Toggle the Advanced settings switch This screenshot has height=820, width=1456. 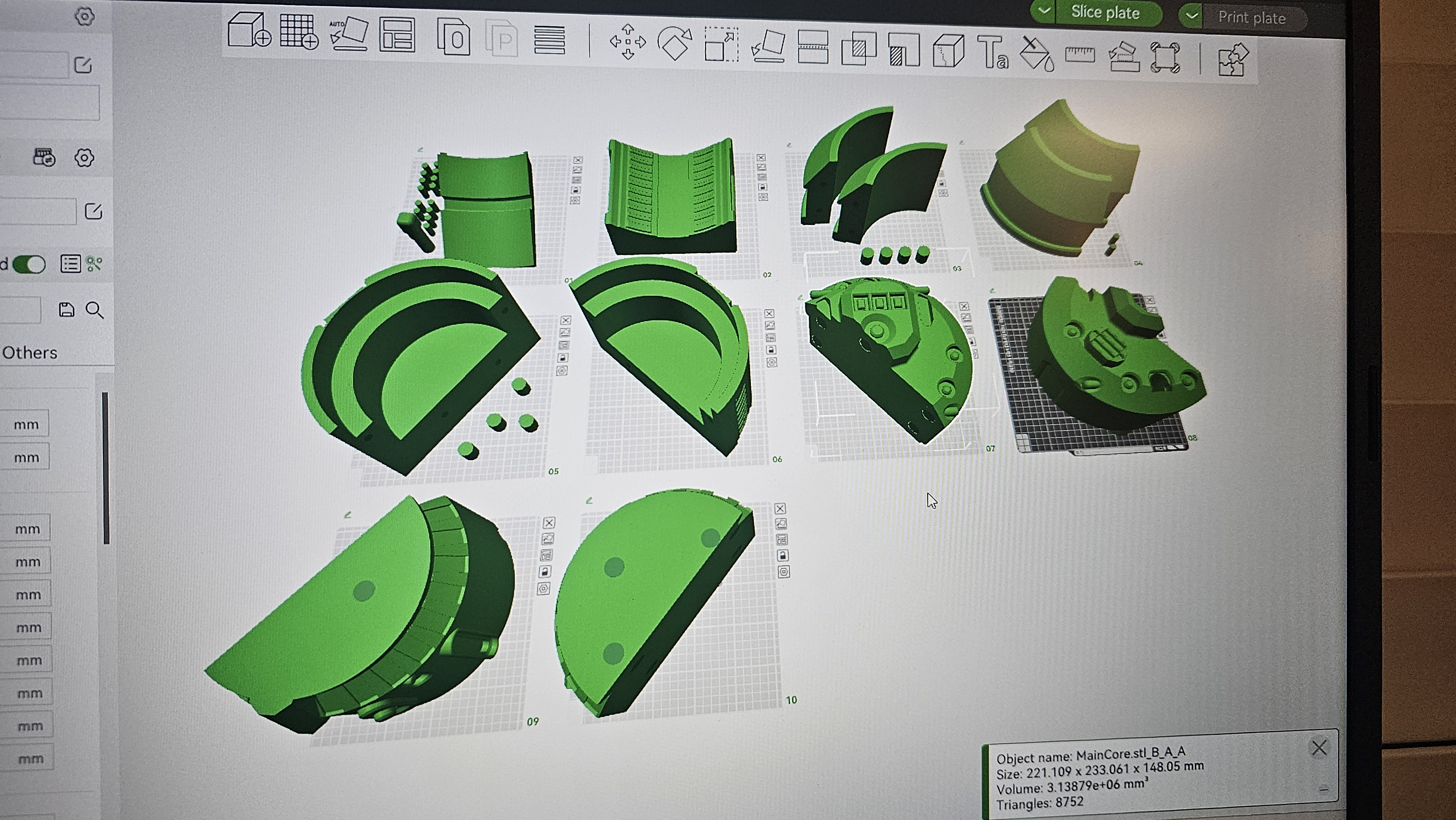(28, 264)
